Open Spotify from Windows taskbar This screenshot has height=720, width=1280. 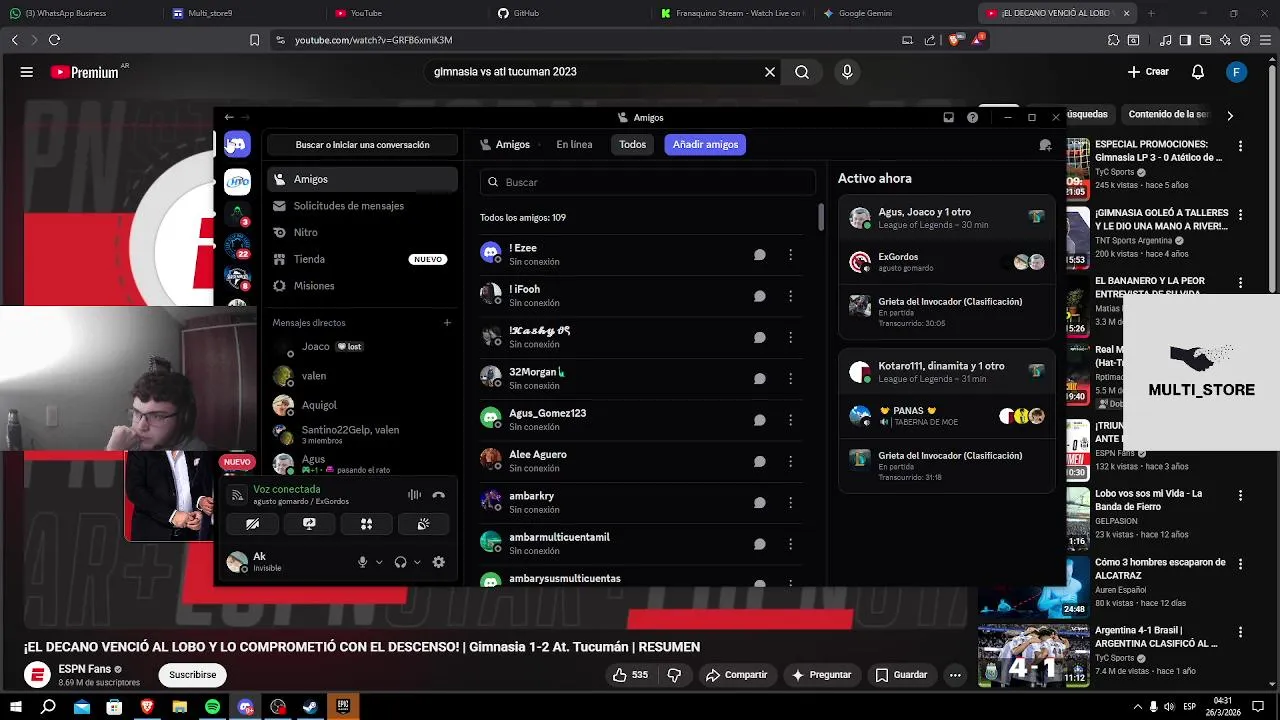click(x=212, y=707)
